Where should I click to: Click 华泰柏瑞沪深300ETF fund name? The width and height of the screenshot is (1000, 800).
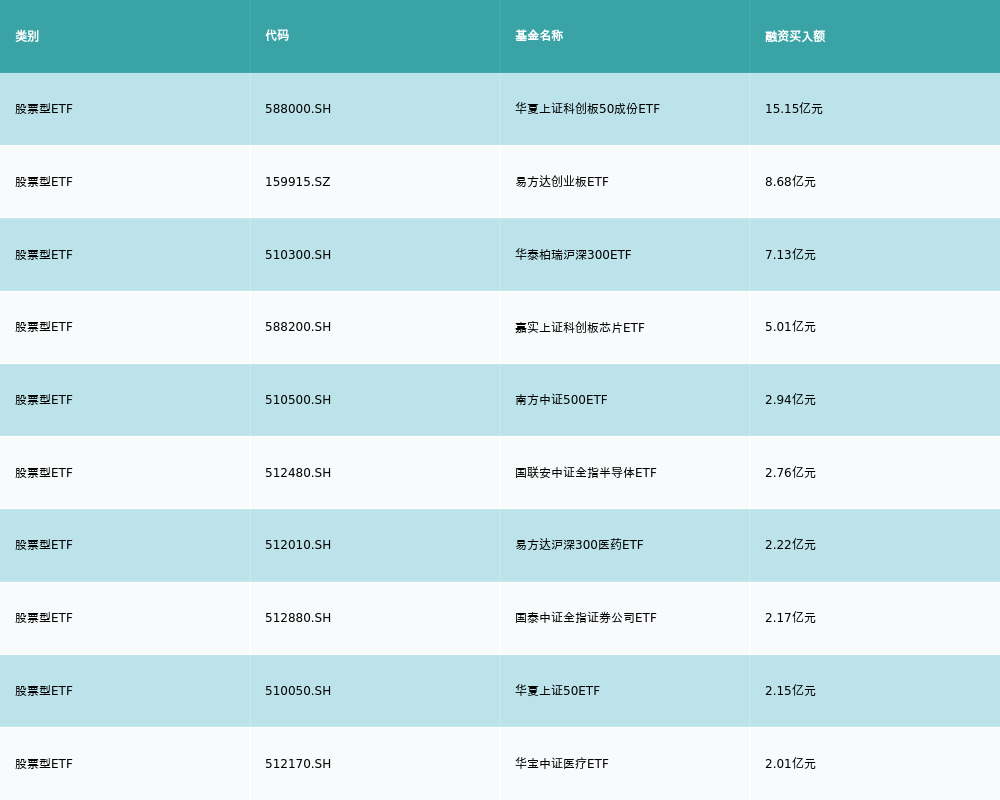click(573, 255)
